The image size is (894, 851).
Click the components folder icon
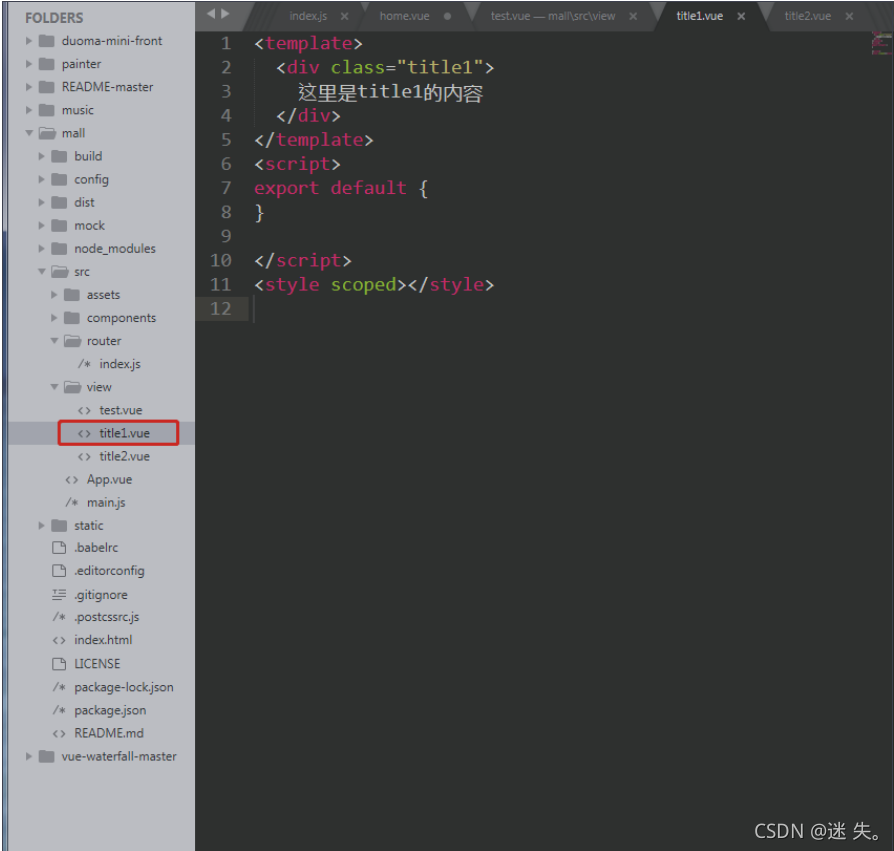[72, 318]
